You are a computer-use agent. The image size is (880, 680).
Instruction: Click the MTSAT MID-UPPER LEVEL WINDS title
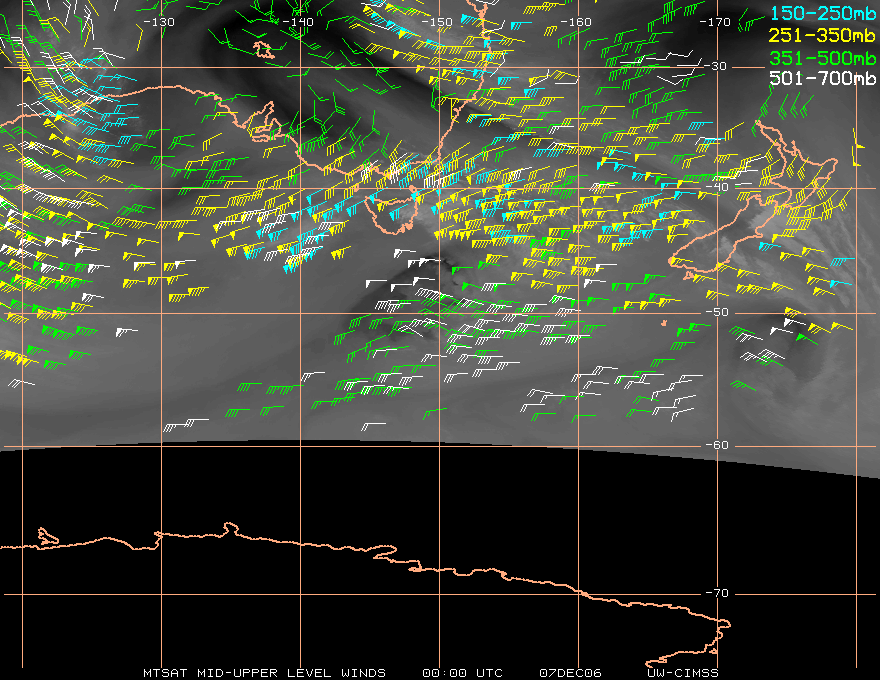(x=264, y=672)
